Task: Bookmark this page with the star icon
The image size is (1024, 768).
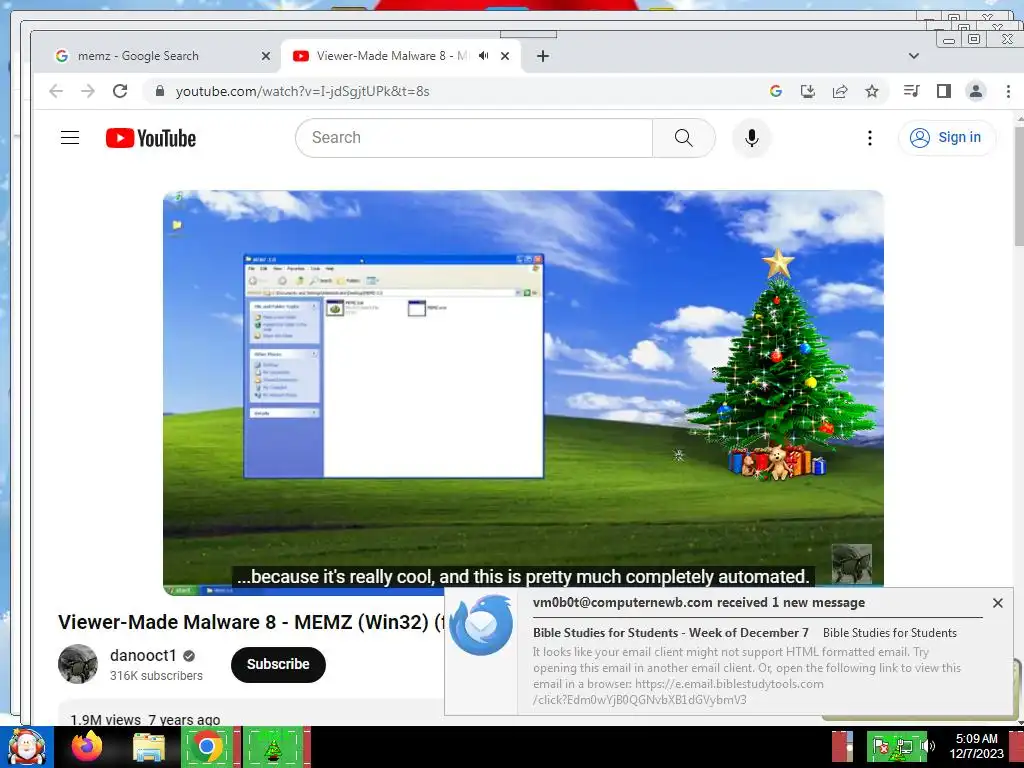Action: 872,91
